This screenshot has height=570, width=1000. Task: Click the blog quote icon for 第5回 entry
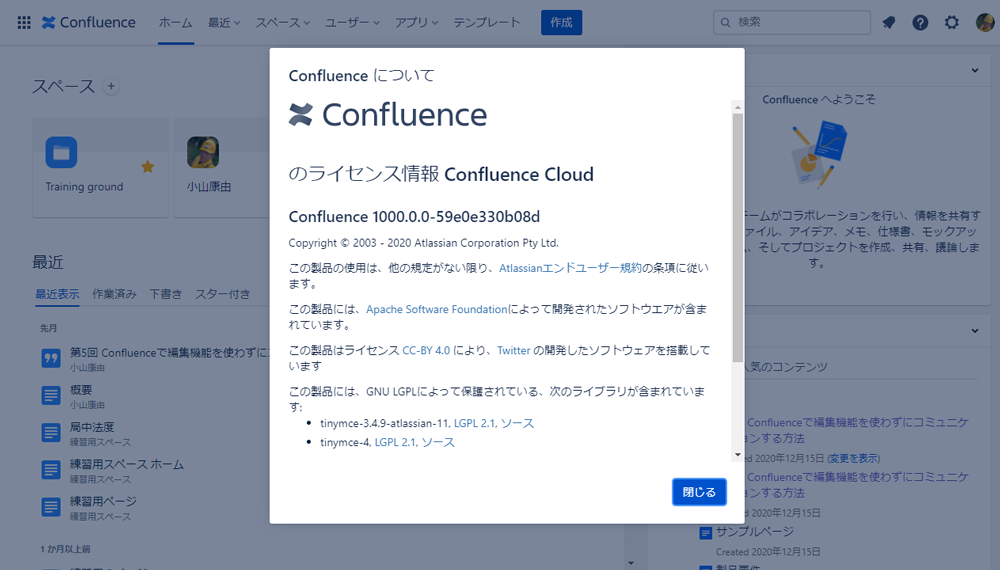tap(51, 358)
